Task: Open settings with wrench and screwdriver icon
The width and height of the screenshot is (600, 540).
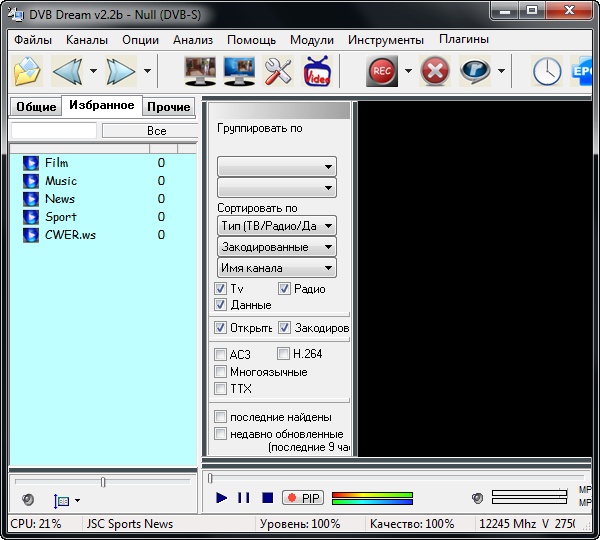Action: (x=277, y=71)
